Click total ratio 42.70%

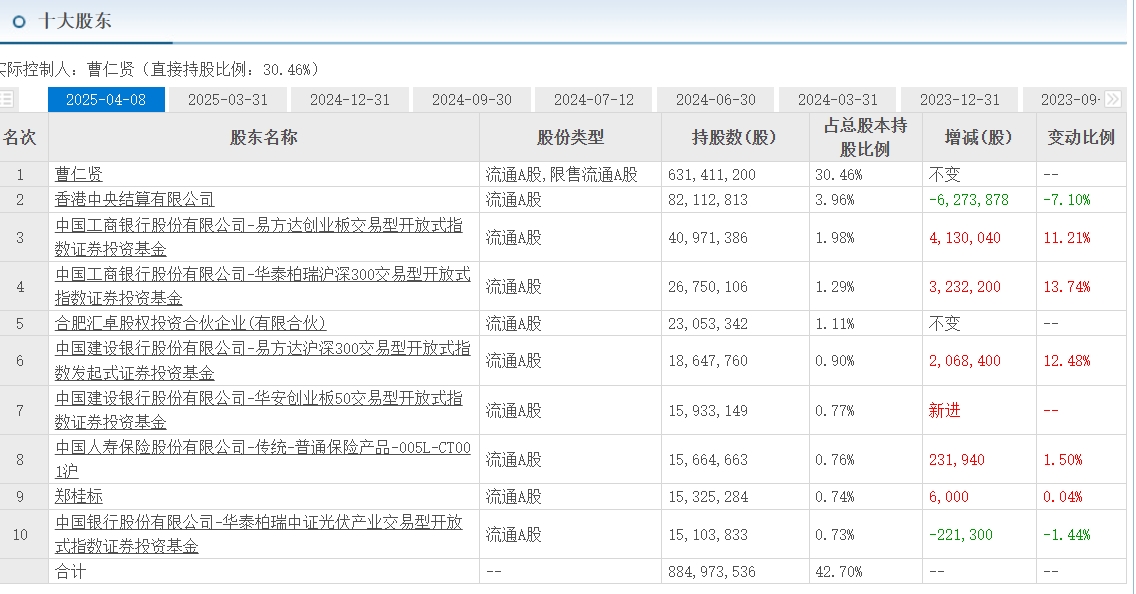coord(838,572)
